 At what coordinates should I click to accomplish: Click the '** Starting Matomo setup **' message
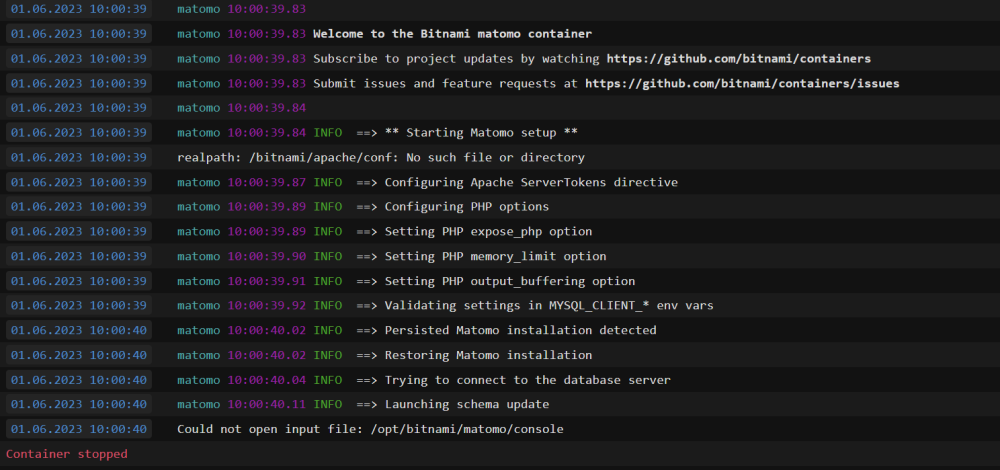pyautogui.click(x=481, y=133)
